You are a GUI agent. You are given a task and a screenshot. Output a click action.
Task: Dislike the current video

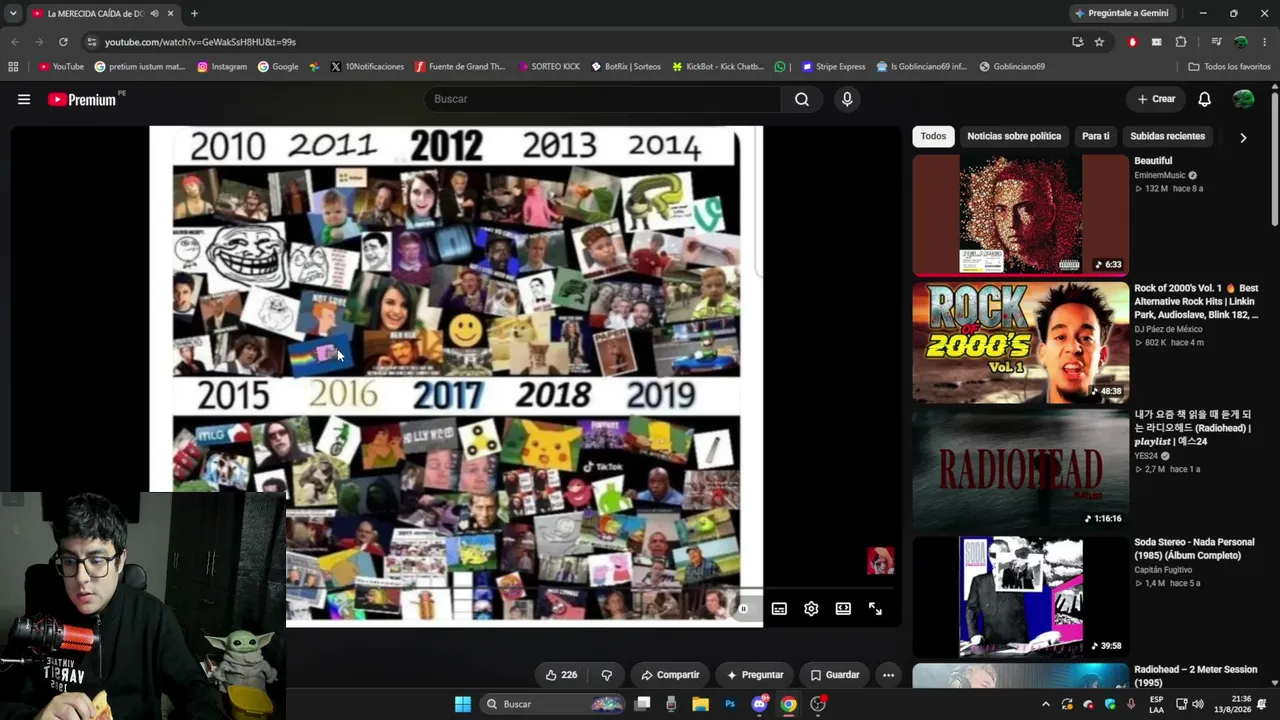pyautogui.click(x=606, y=675)
